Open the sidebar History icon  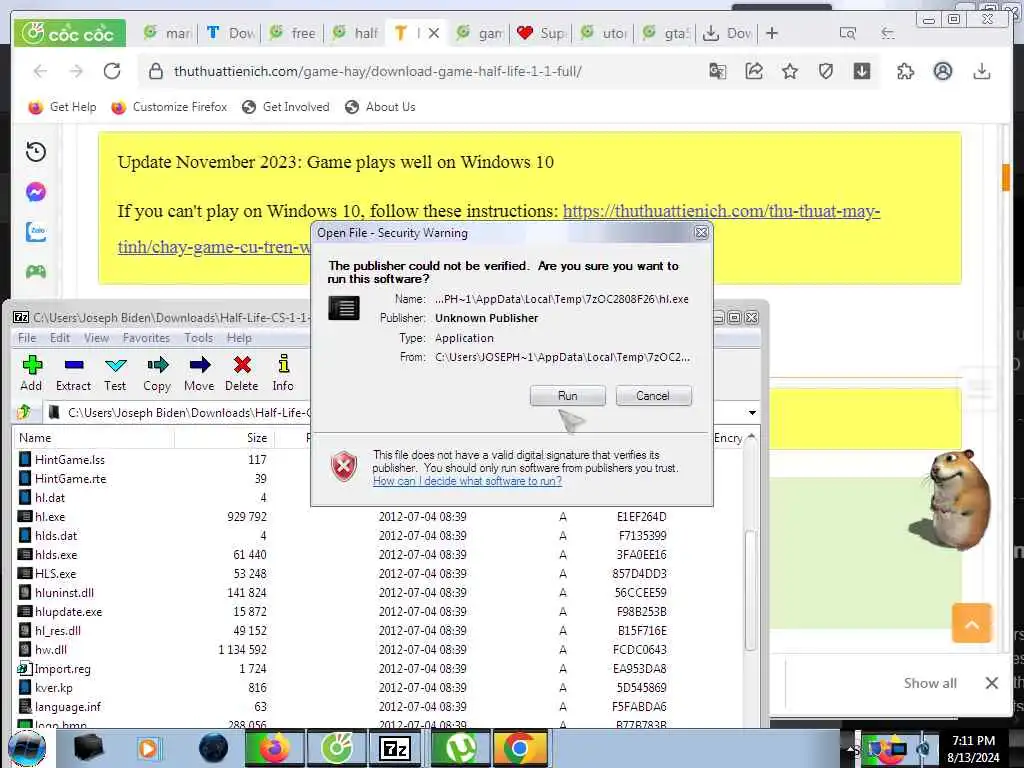tap(36, 152)
